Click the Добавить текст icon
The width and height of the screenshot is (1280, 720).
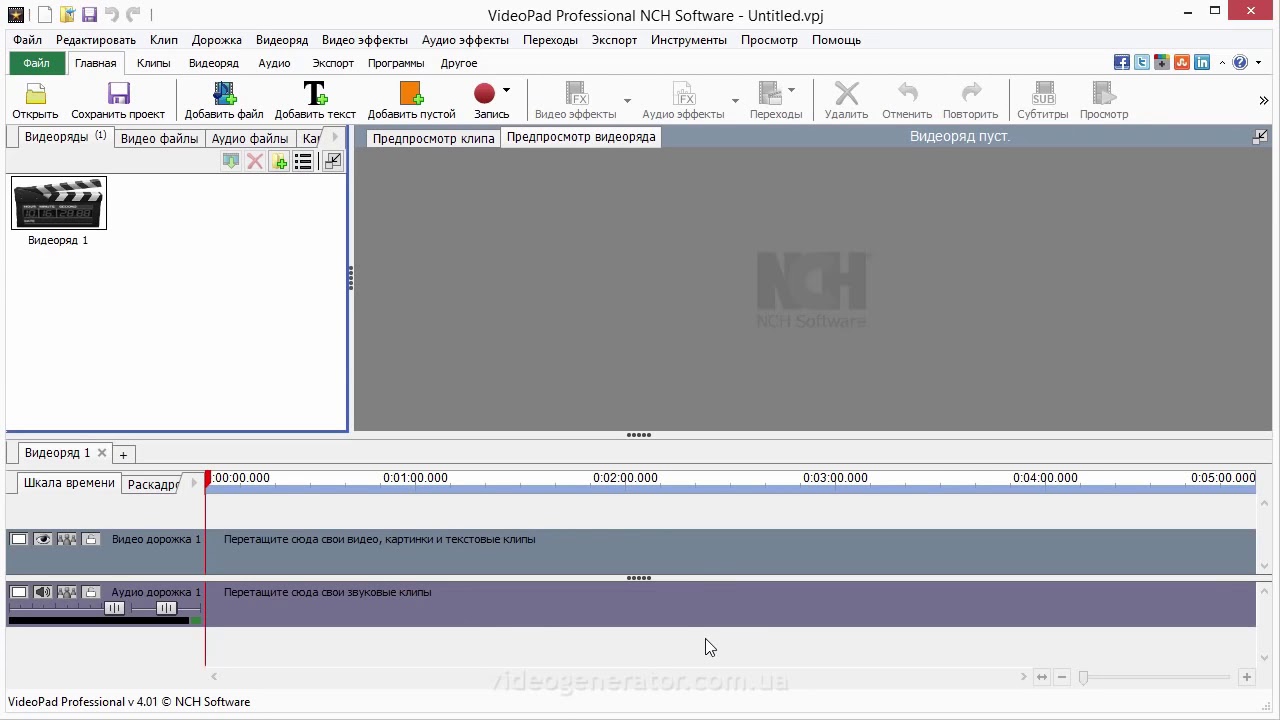point(315,94)
